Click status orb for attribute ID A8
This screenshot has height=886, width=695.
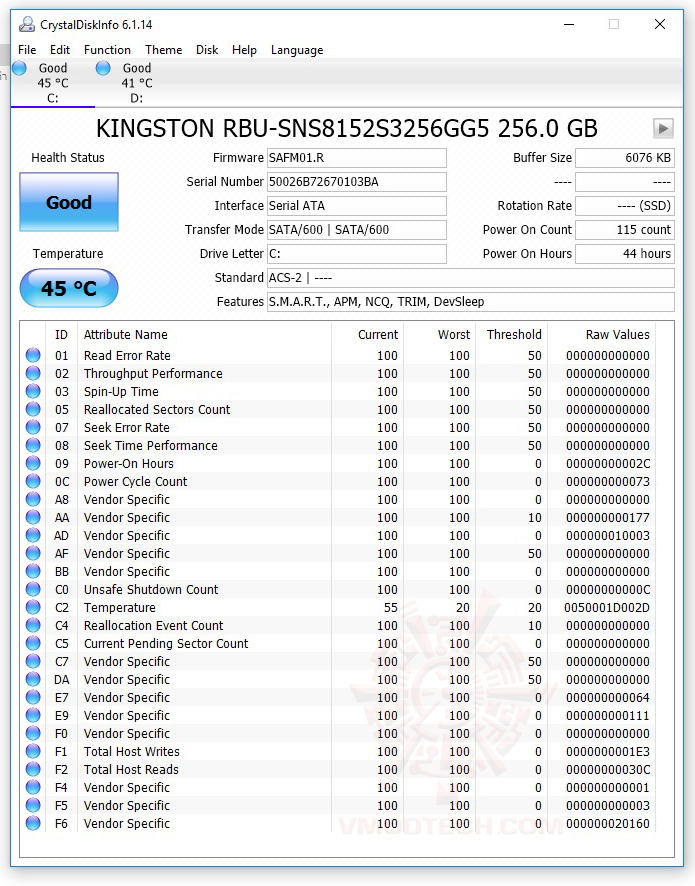[x=33, y=500]
